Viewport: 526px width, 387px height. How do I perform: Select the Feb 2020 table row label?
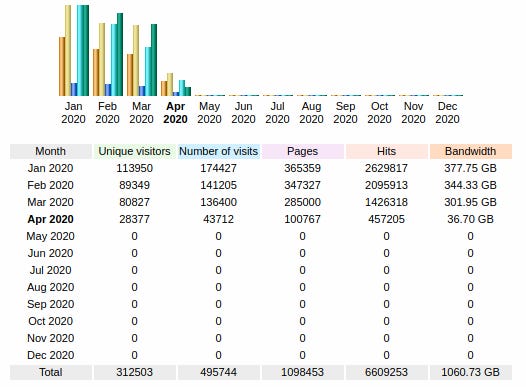click(51, 185)
